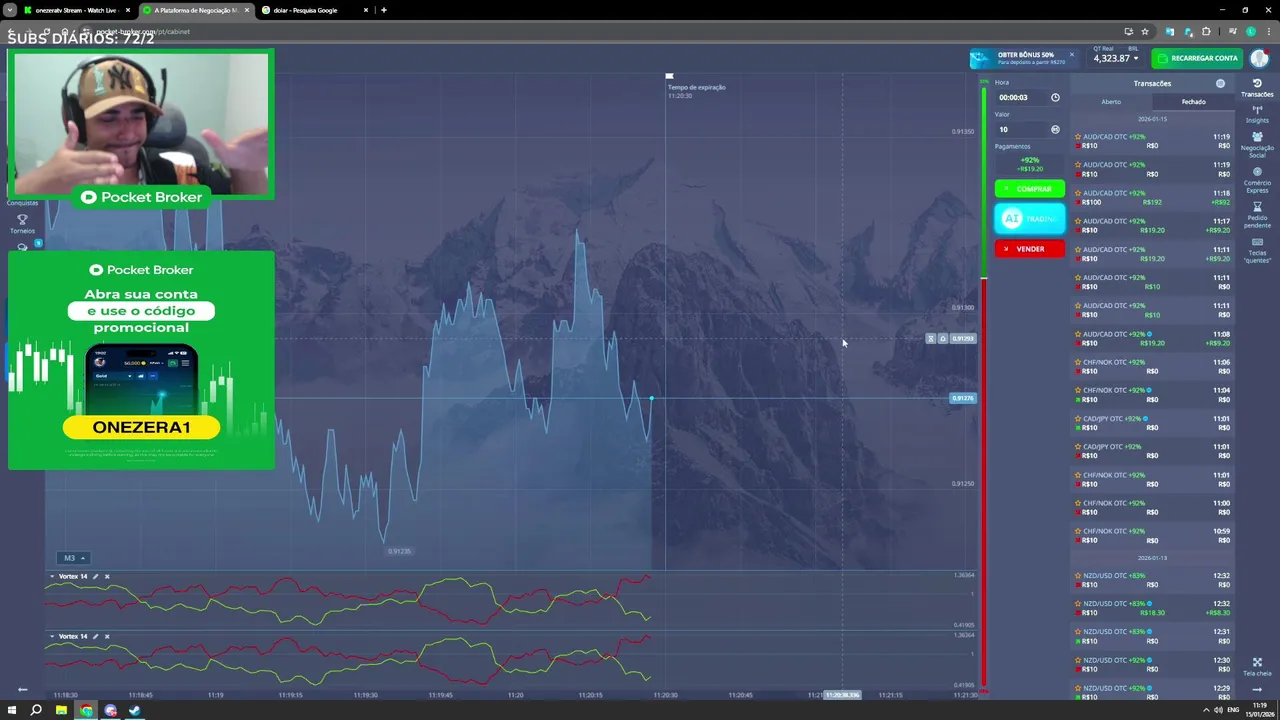
Task: Click the AI Trading button
Action: pos(1029,219)
